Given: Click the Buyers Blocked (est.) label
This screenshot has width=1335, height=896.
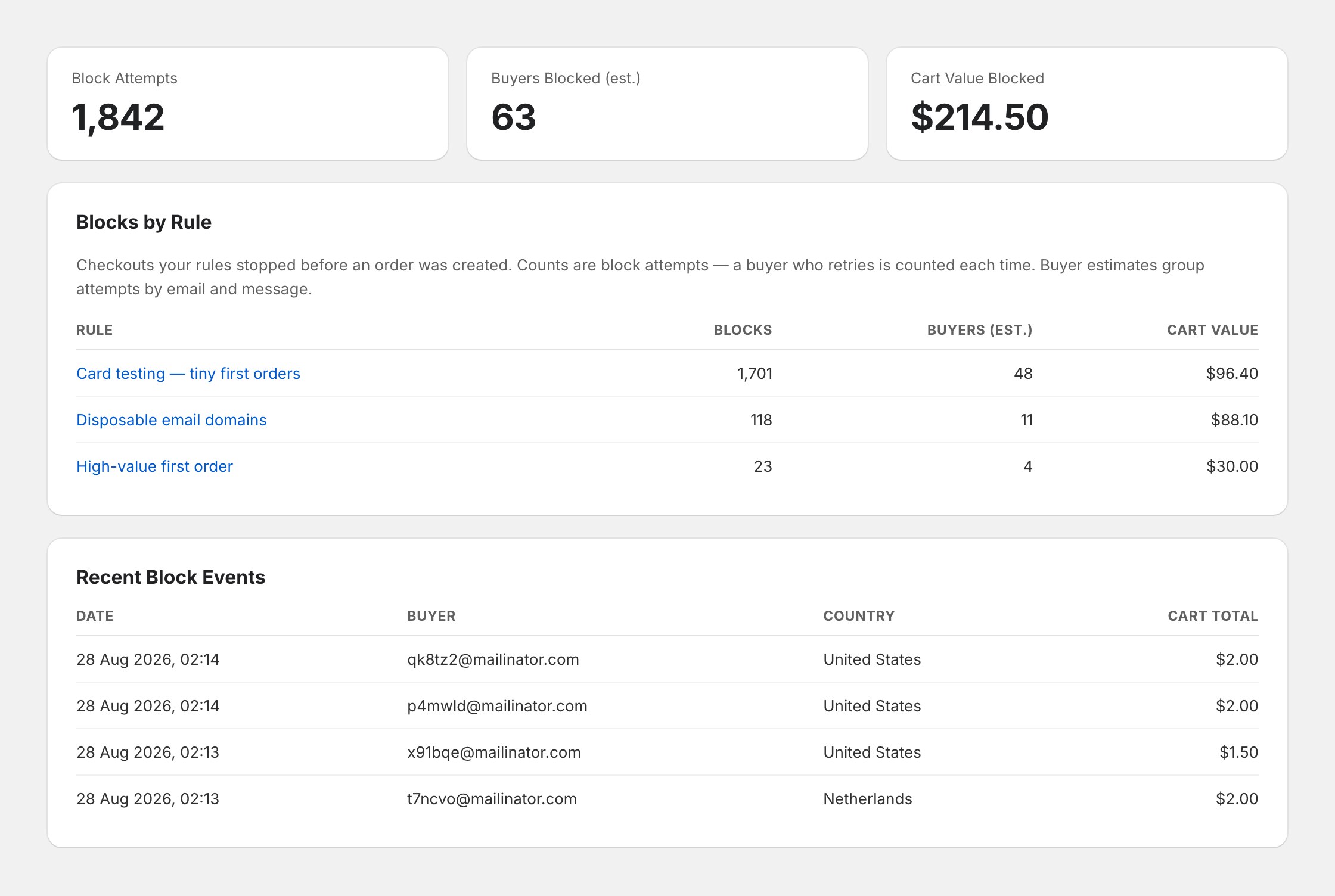Looking at the screenshot, I should 566,78.
